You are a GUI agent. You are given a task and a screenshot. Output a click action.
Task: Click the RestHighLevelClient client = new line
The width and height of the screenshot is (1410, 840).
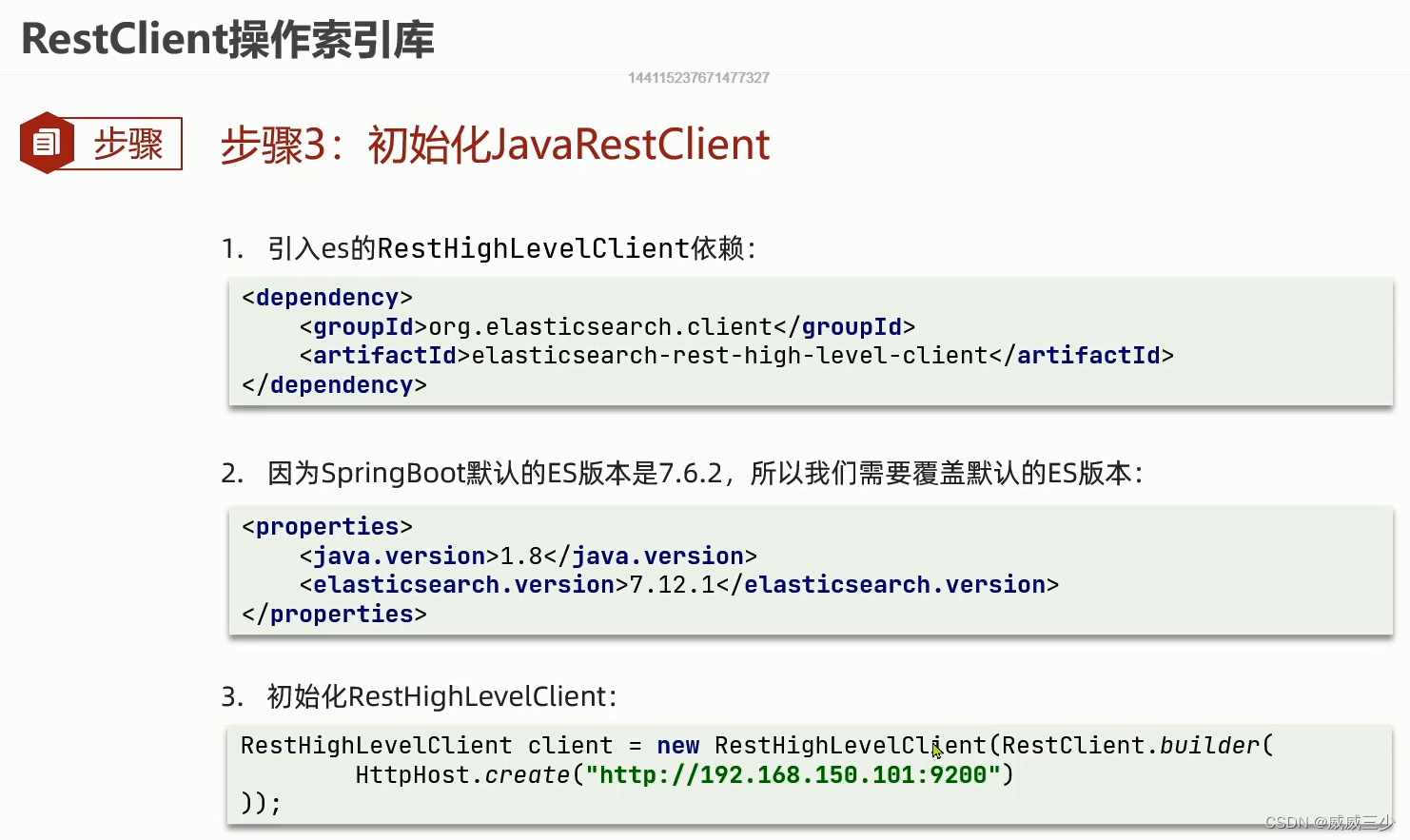(757, 746)
